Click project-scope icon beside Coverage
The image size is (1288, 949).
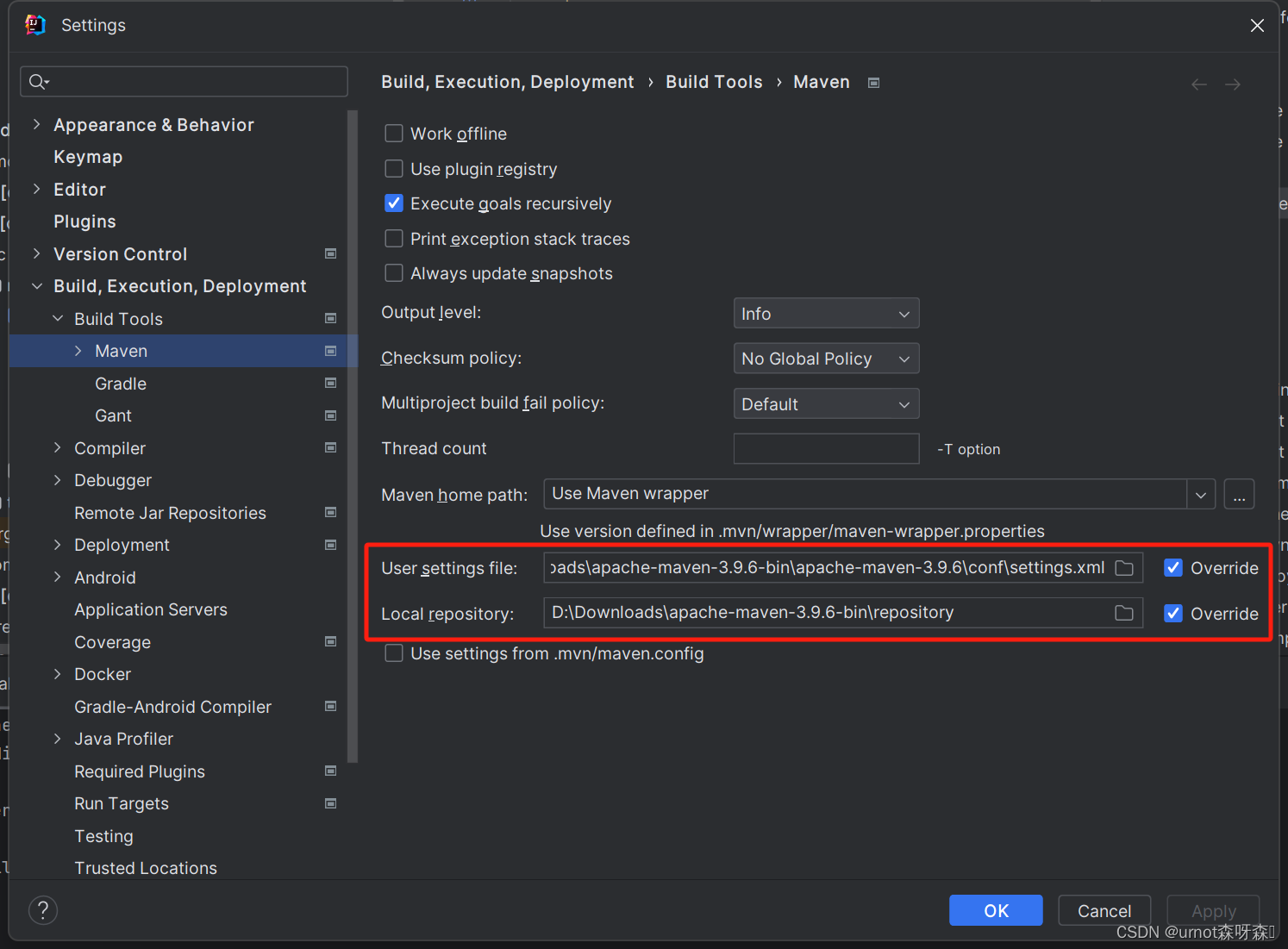(x=330, y=641)
